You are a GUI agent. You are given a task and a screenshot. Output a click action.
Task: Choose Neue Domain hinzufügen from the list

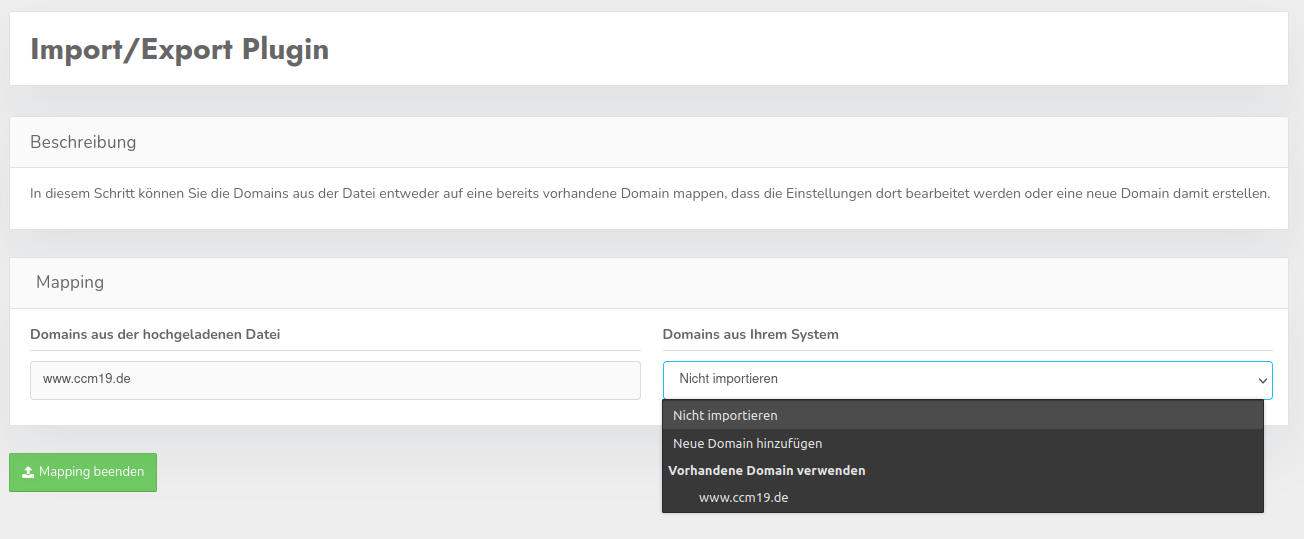coord(747,443)
